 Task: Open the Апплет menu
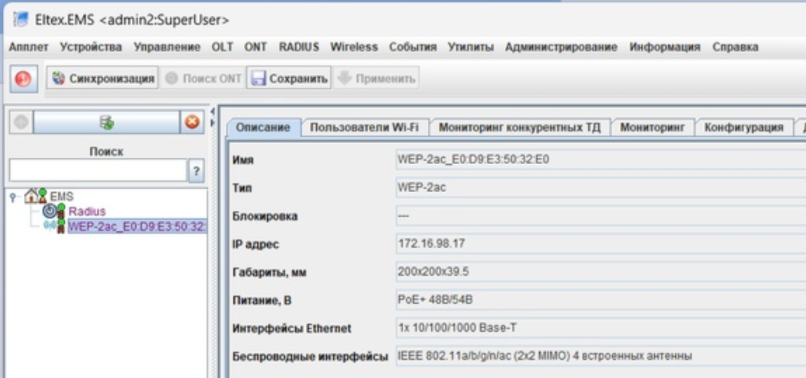coord(28,47)
